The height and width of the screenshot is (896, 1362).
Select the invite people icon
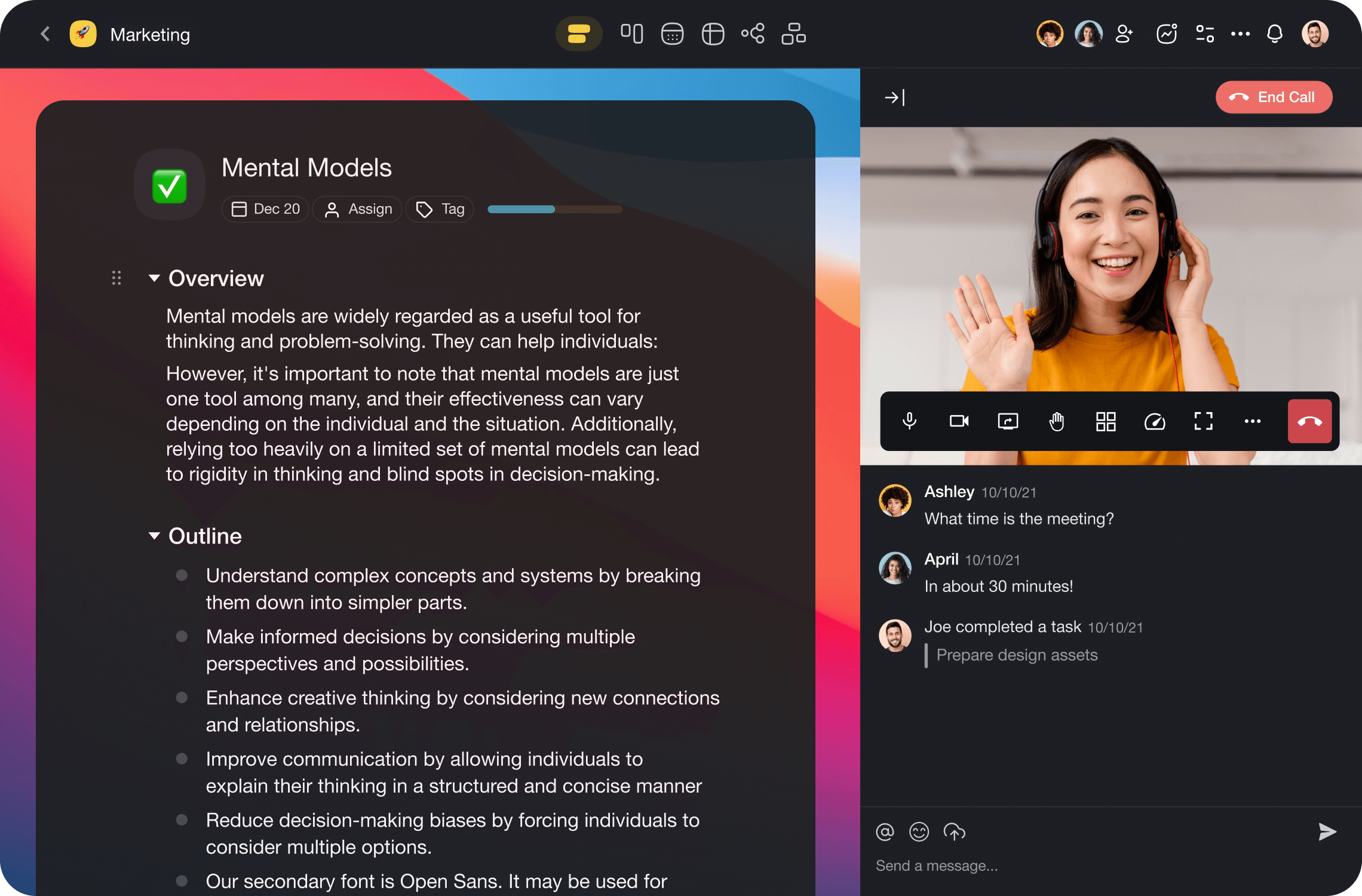(1124, 34)
